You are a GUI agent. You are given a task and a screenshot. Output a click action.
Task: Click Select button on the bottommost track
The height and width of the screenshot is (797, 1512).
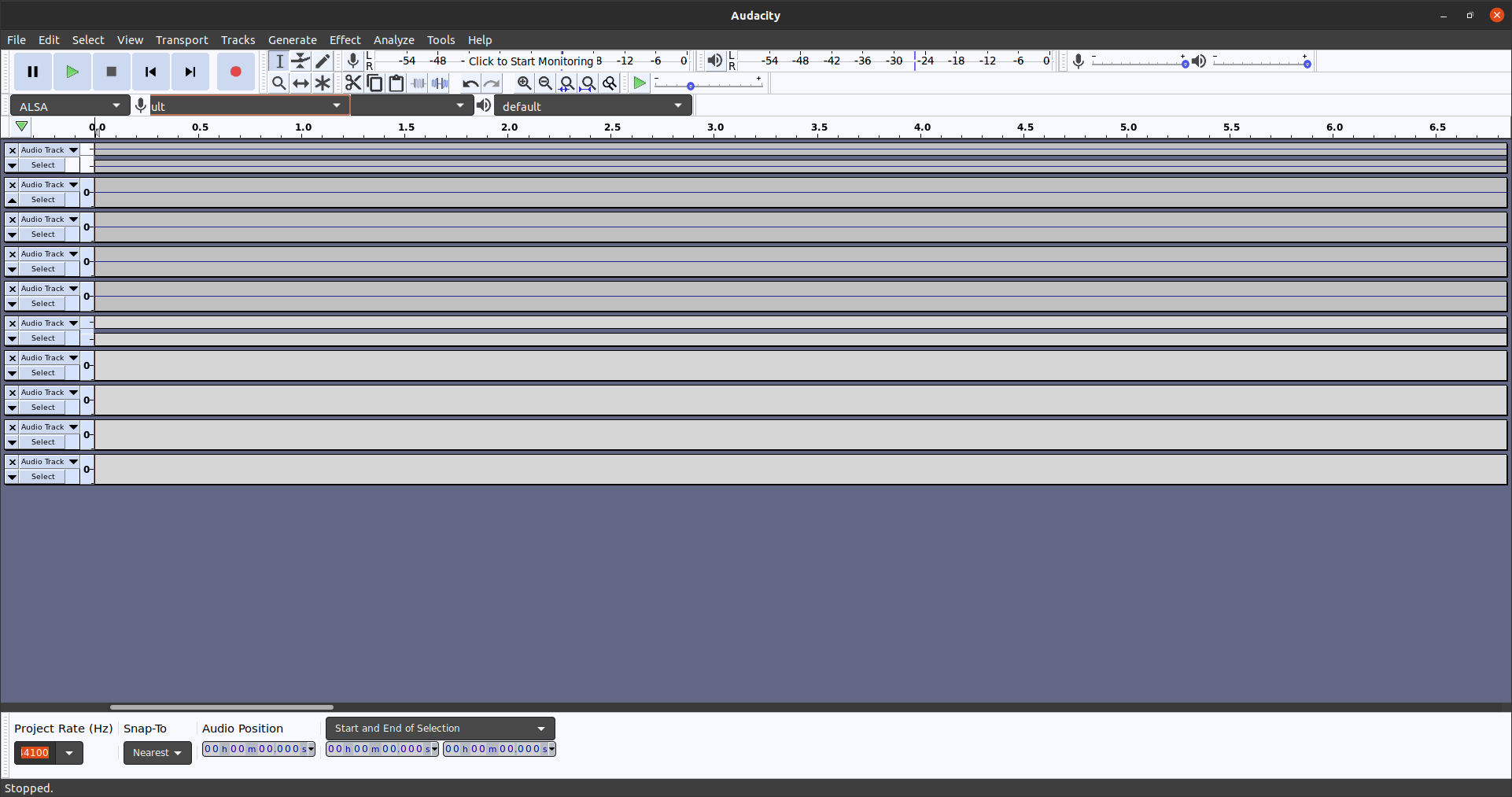(x=43, y=477)
